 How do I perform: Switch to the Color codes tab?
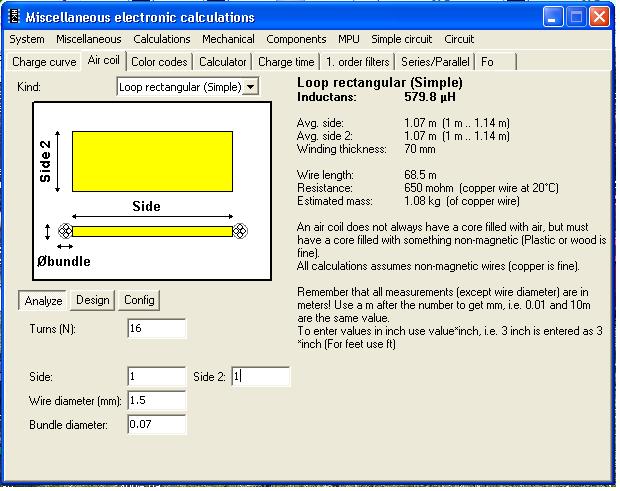[159, 62]
